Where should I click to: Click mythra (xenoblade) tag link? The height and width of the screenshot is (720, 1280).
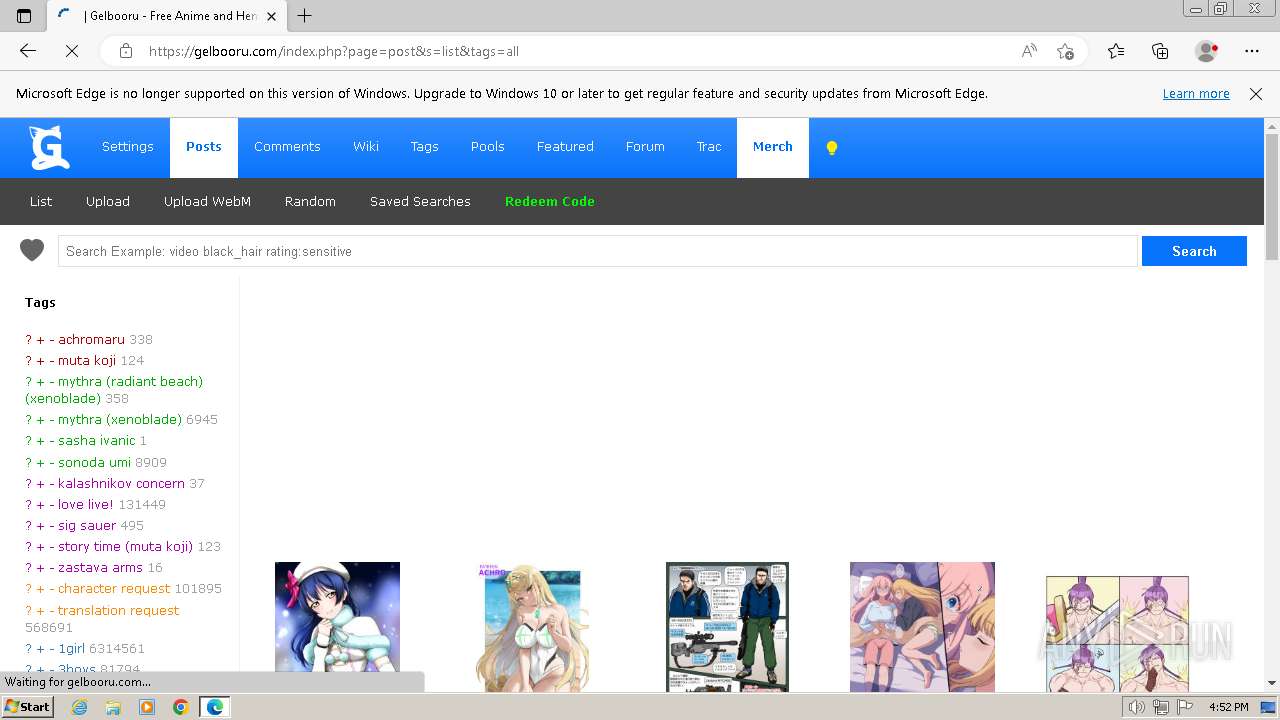[120, 419]
